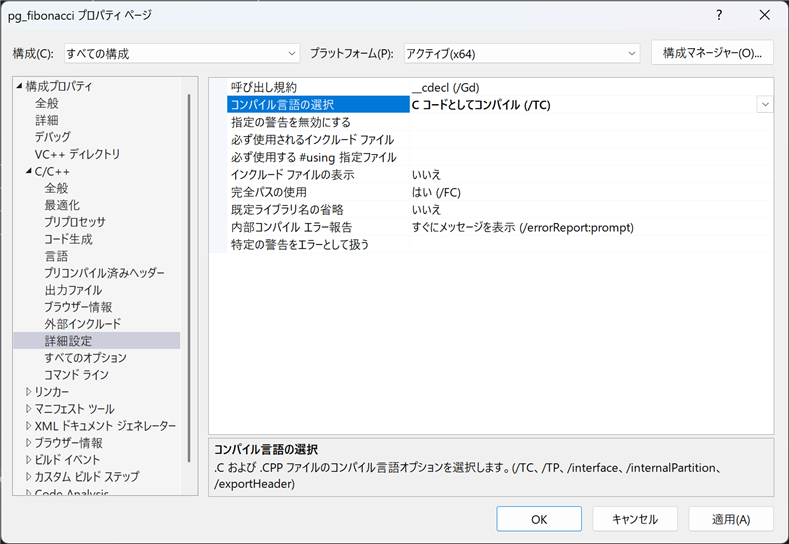Image resolution: width=789 pixels, height=544 pixels.
Task: Click the Code Analysis tree item
Action: pyautogui.click(x=71, y=493)
